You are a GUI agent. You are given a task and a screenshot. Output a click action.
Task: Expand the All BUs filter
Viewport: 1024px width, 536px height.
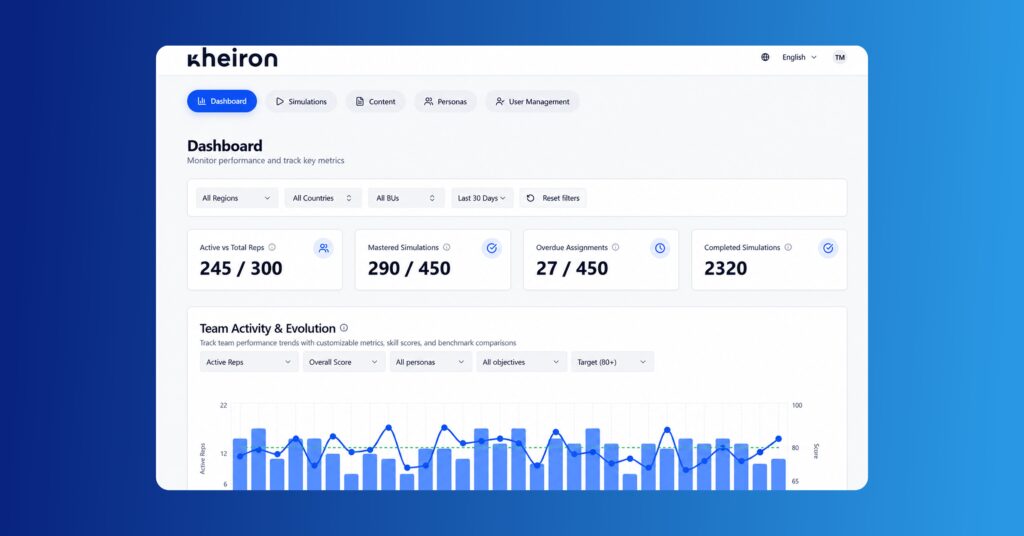tap(406, 198)
